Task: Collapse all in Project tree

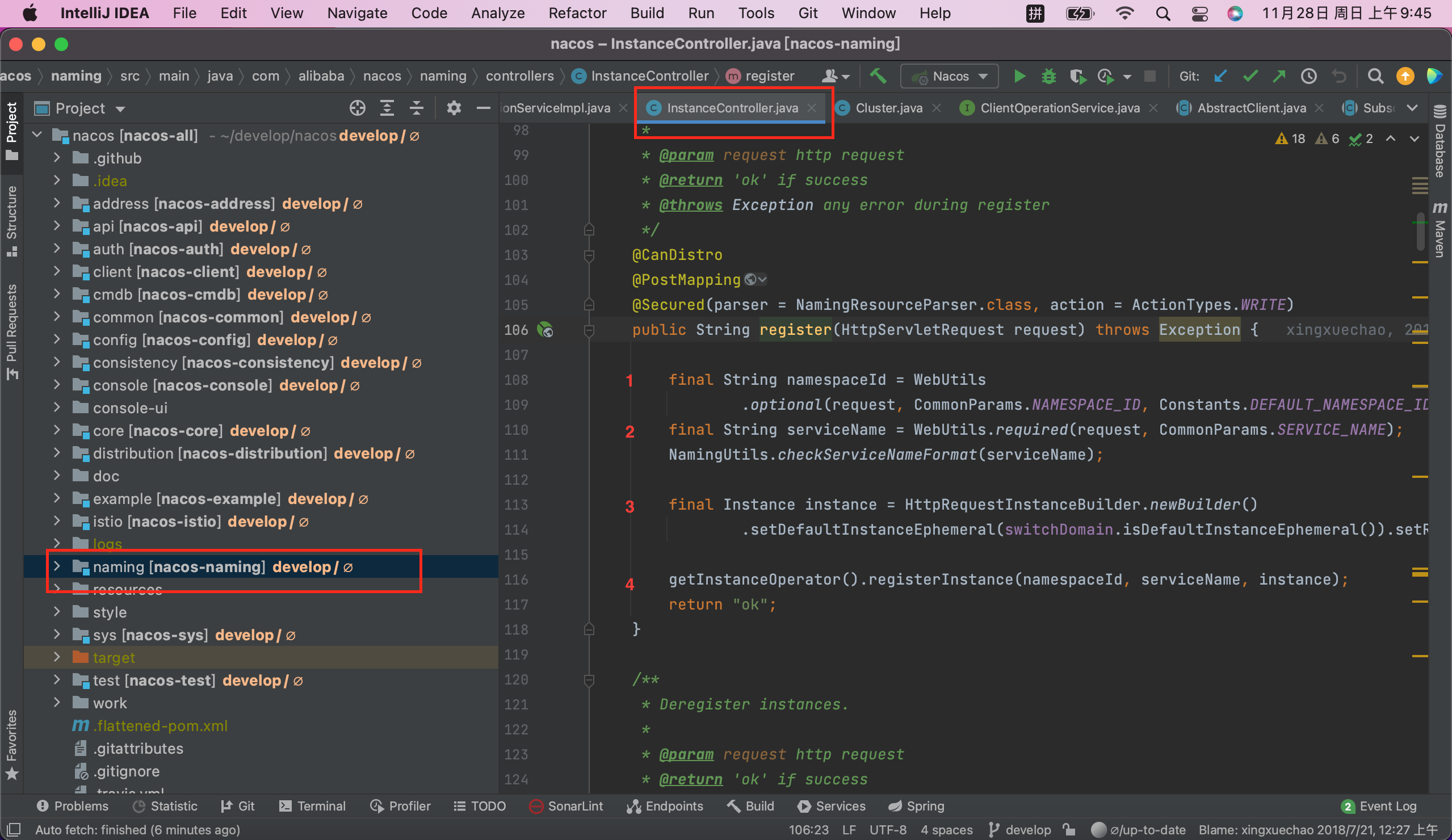Action: tap(417, 108)
